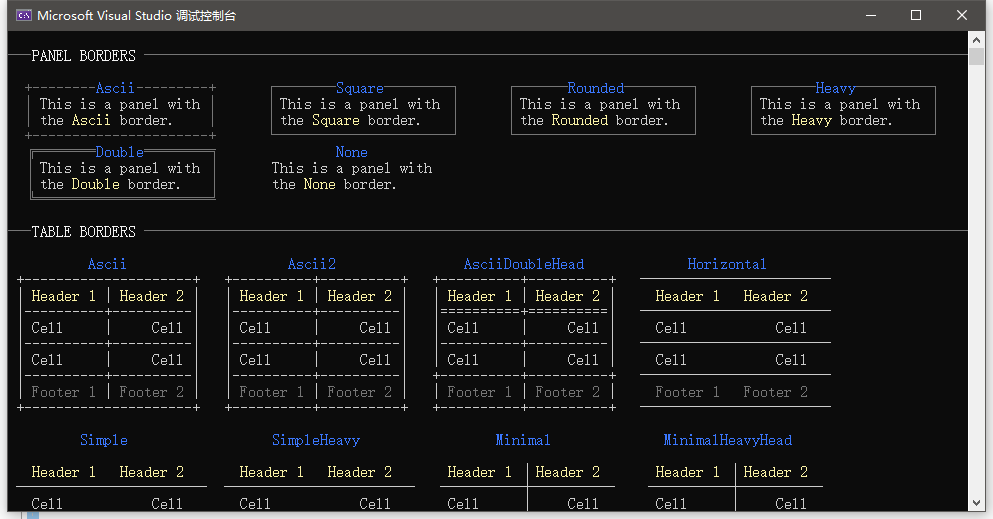Click 'Header 1' in the Ascii table

(63, 296)
